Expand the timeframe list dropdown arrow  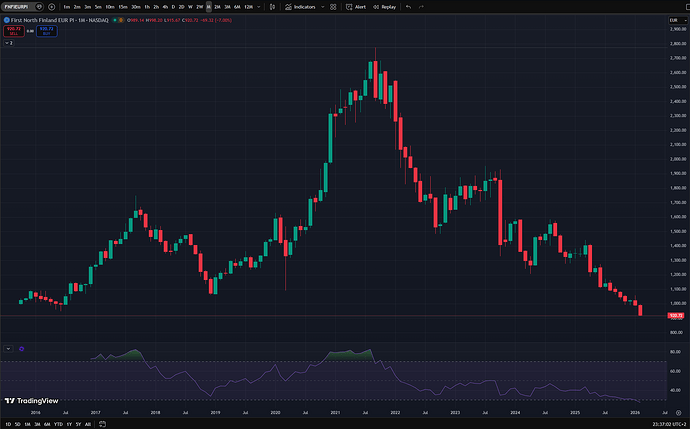tap(259, 7)
